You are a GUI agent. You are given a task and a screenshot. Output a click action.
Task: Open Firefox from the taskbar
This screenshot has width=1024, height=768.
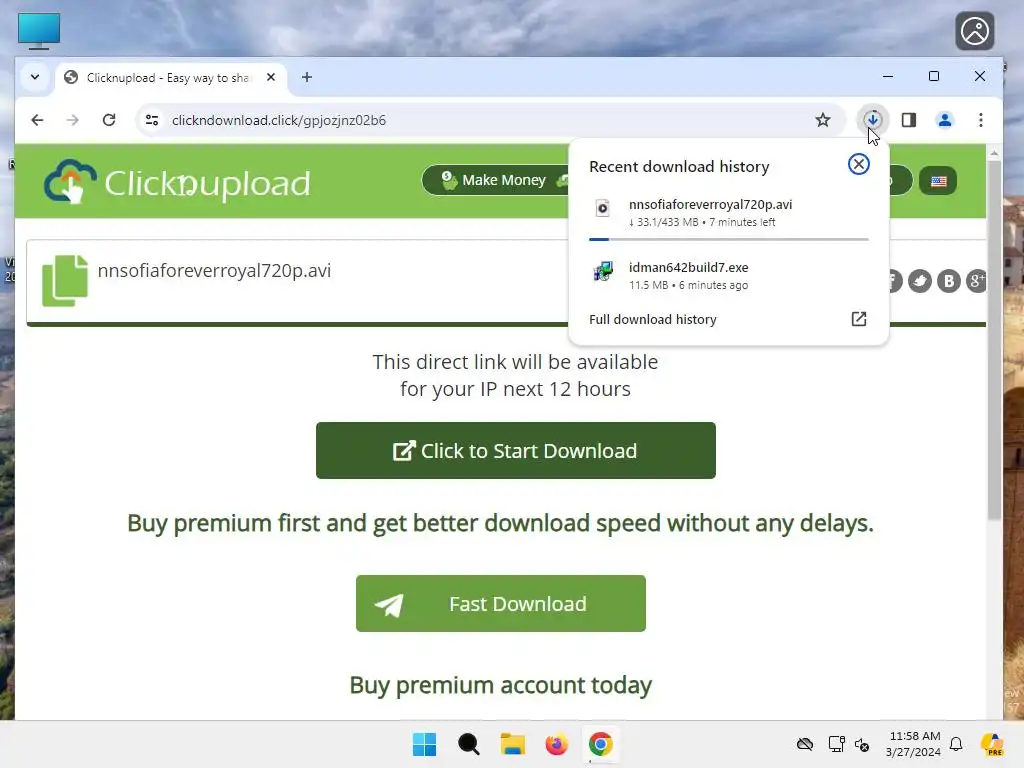556,744
